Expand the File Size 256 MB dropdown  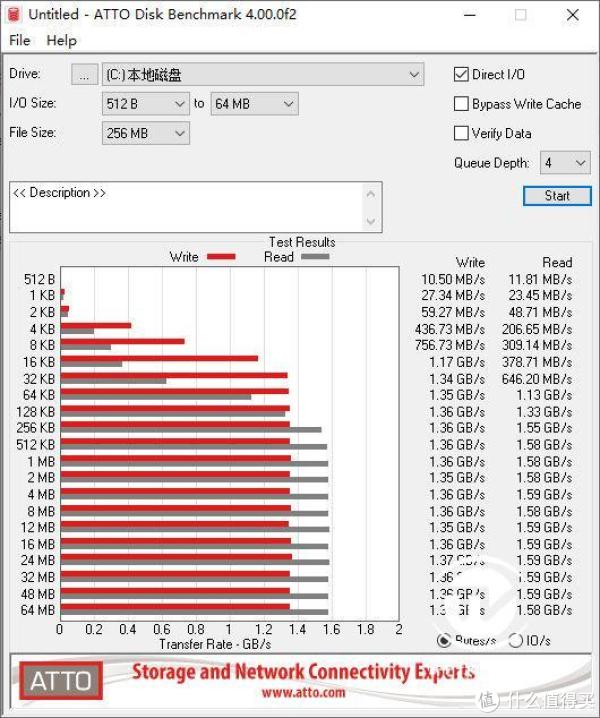pyautogui.click(x=146, y=133)
